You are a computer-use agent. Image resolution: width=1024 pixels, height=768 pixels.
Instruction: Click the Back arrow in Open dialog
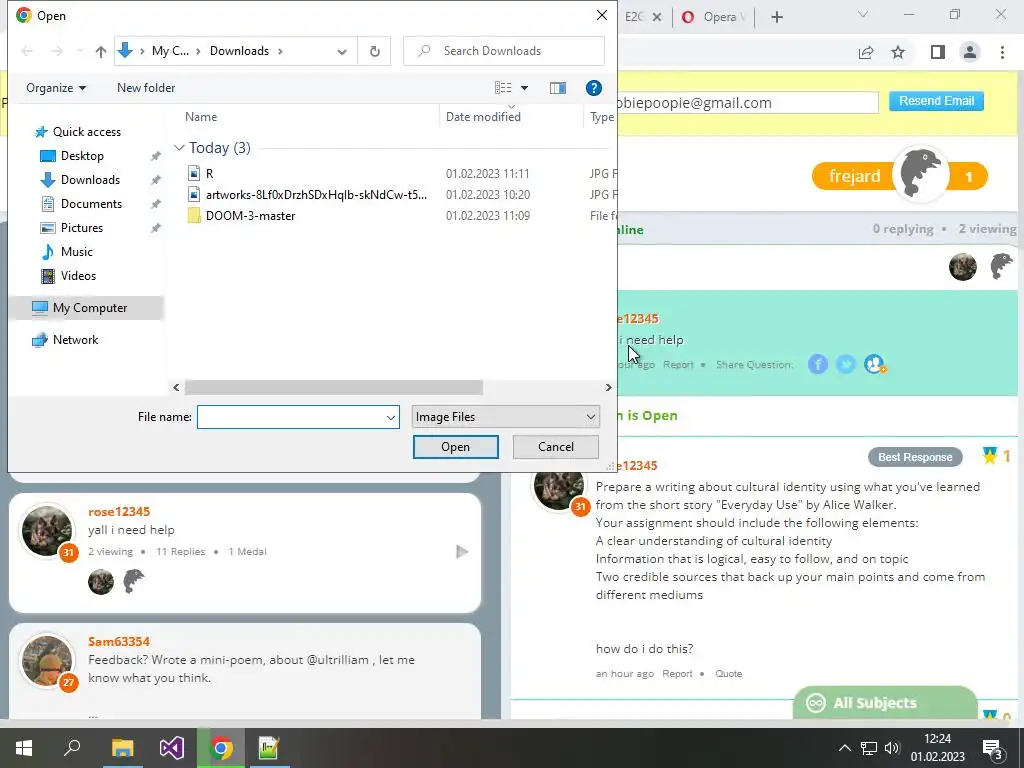27,52
